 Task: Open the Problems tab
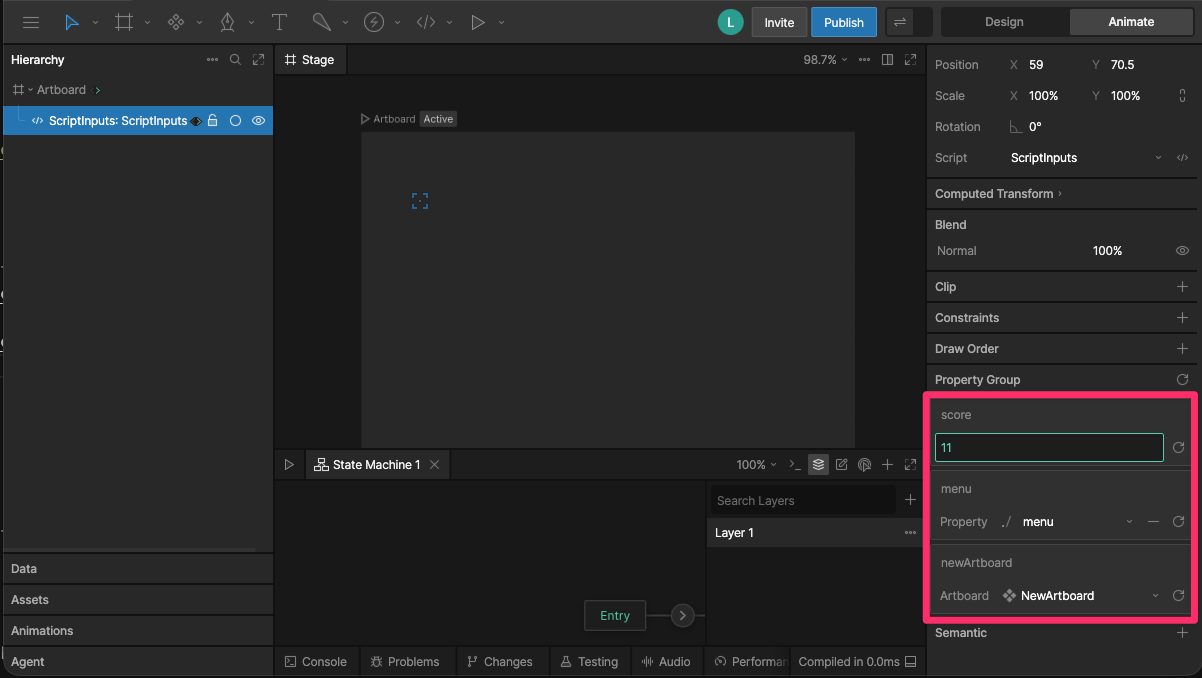click(405, 662)
